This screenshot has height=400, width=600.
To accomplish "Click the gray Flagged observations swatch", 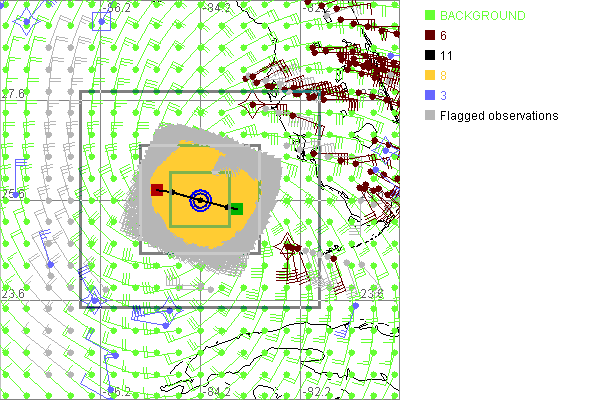I will click(429, 116).
